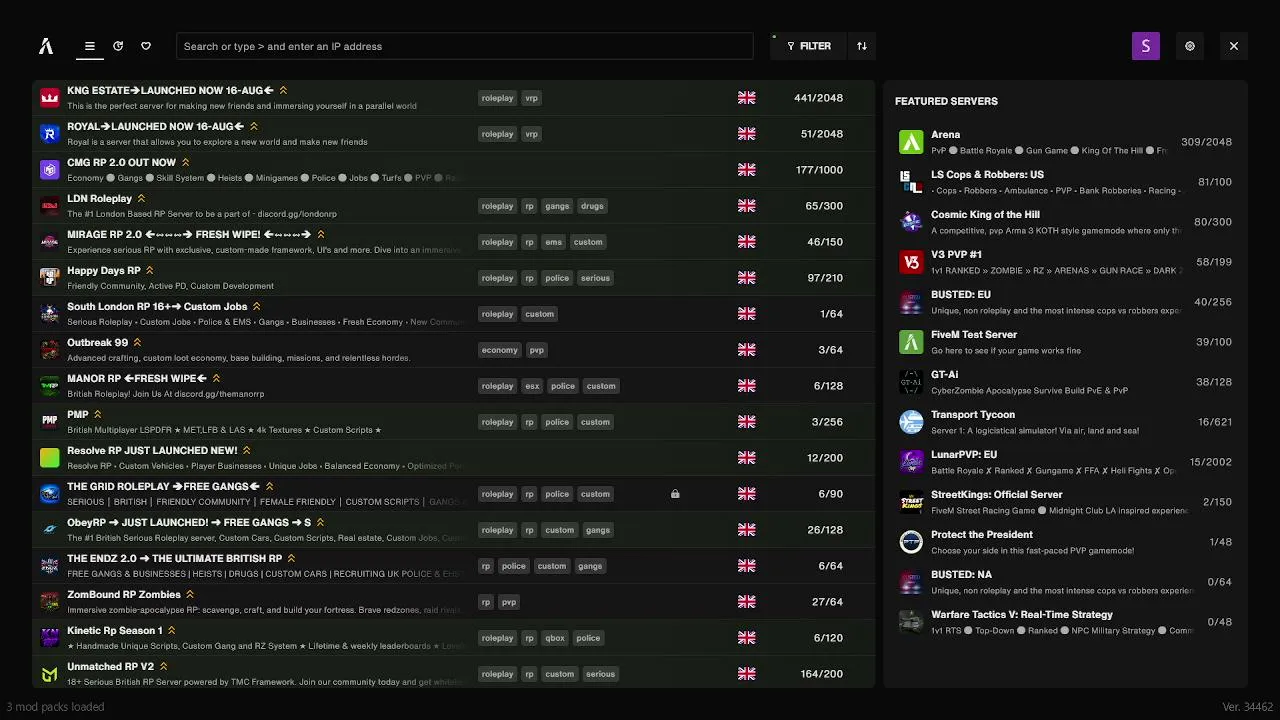Click player count 441/2048
The image size is (1280, 720).
(x=818, y=98)
